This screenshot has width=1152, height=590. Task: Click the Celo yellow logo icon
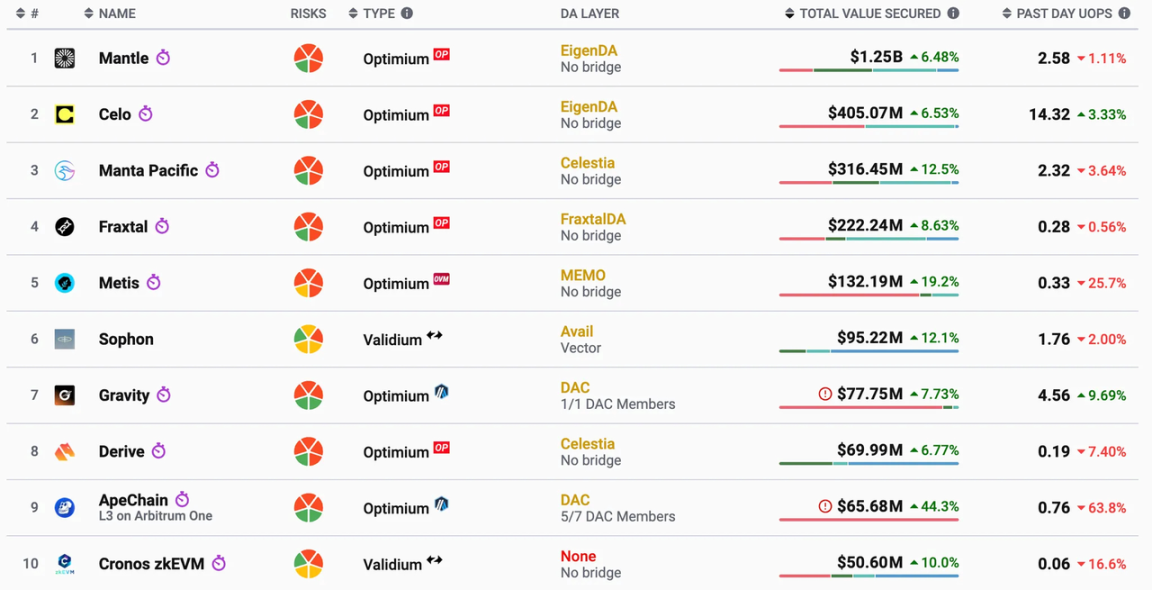[x=65, y=115]
